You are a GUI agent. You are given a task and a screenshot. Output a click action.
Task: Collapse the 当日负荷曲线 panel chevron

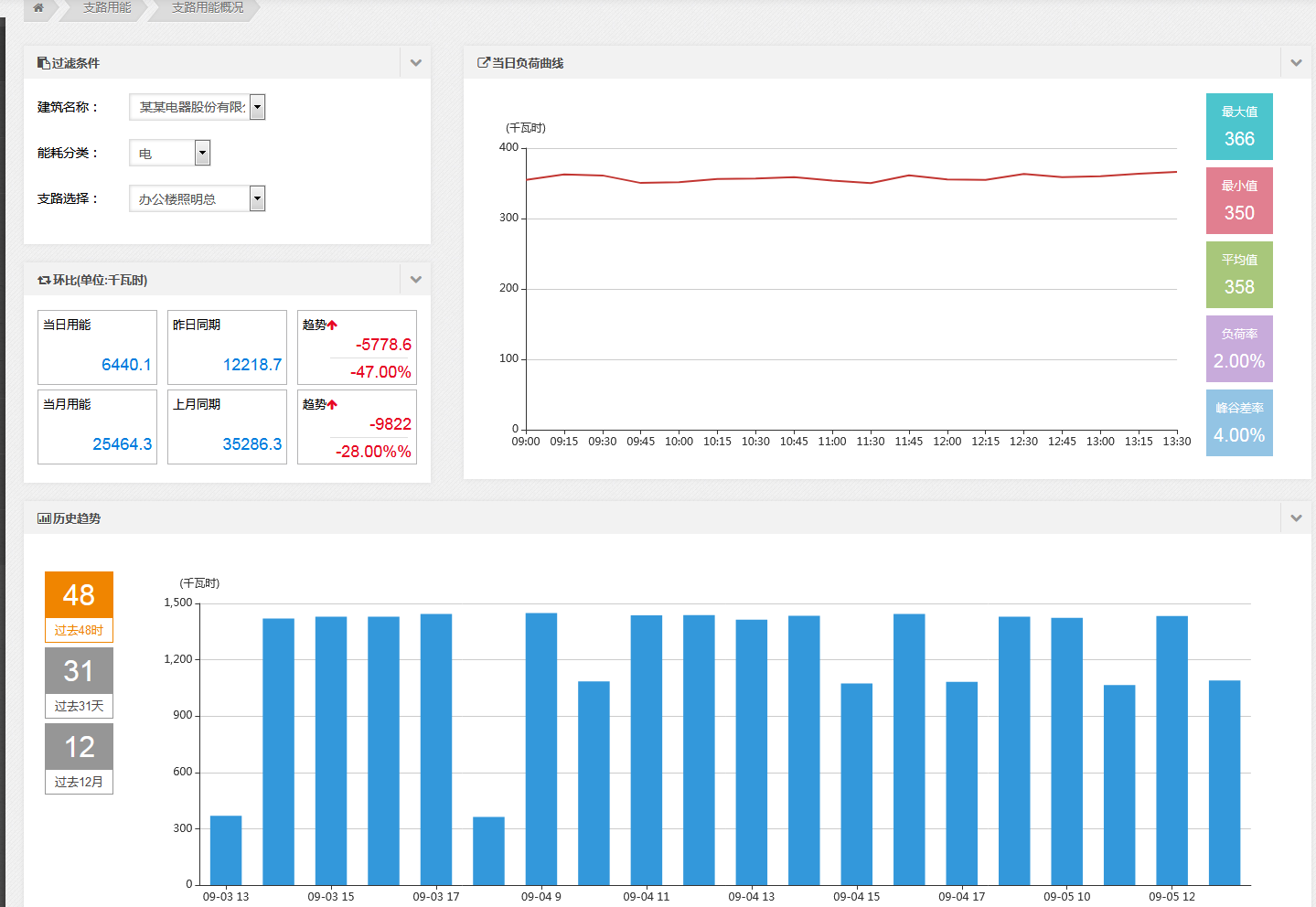1296,63
